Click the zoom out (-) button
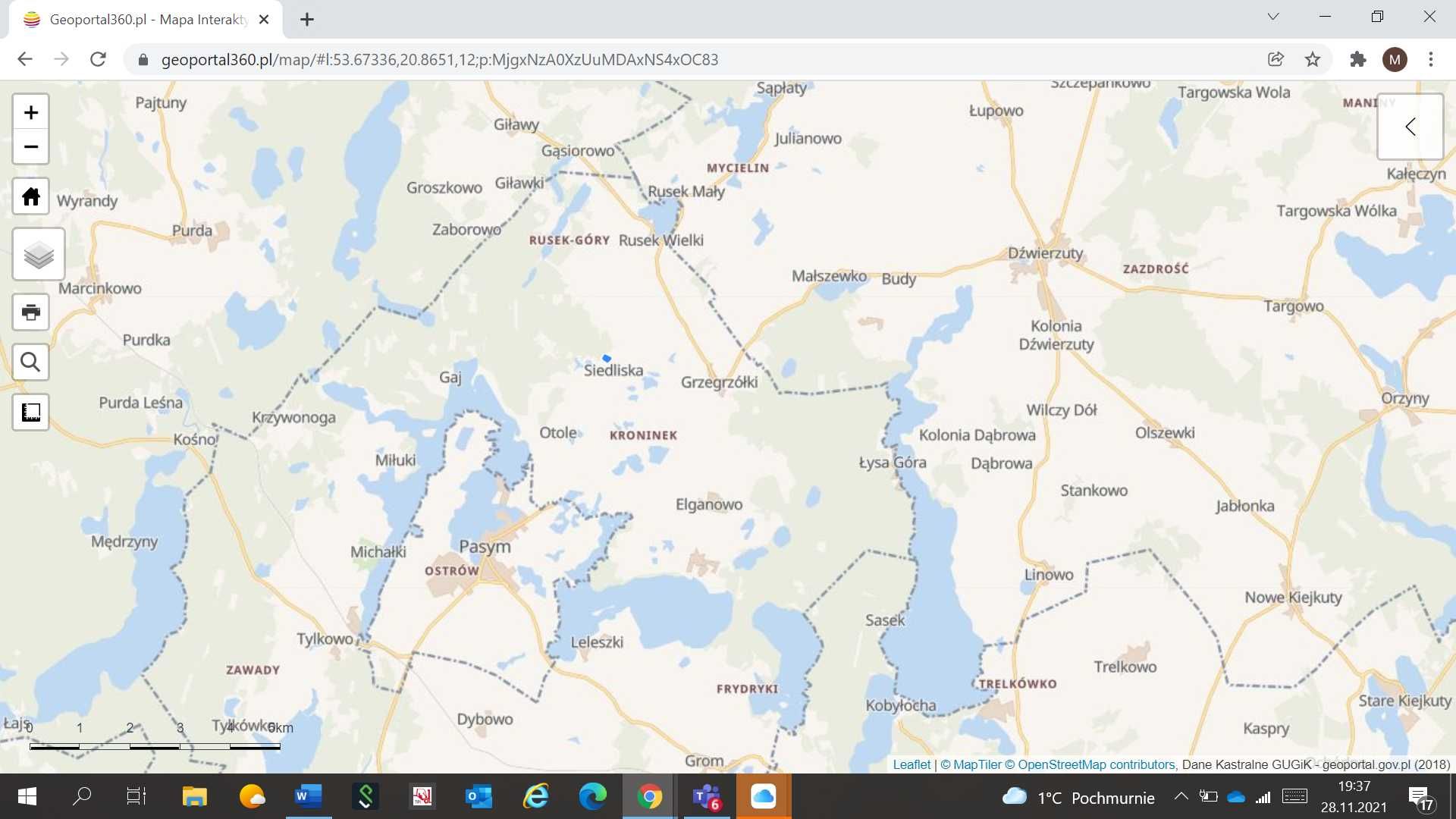This screenshot has height=819, width=1456. click(30, 147)
